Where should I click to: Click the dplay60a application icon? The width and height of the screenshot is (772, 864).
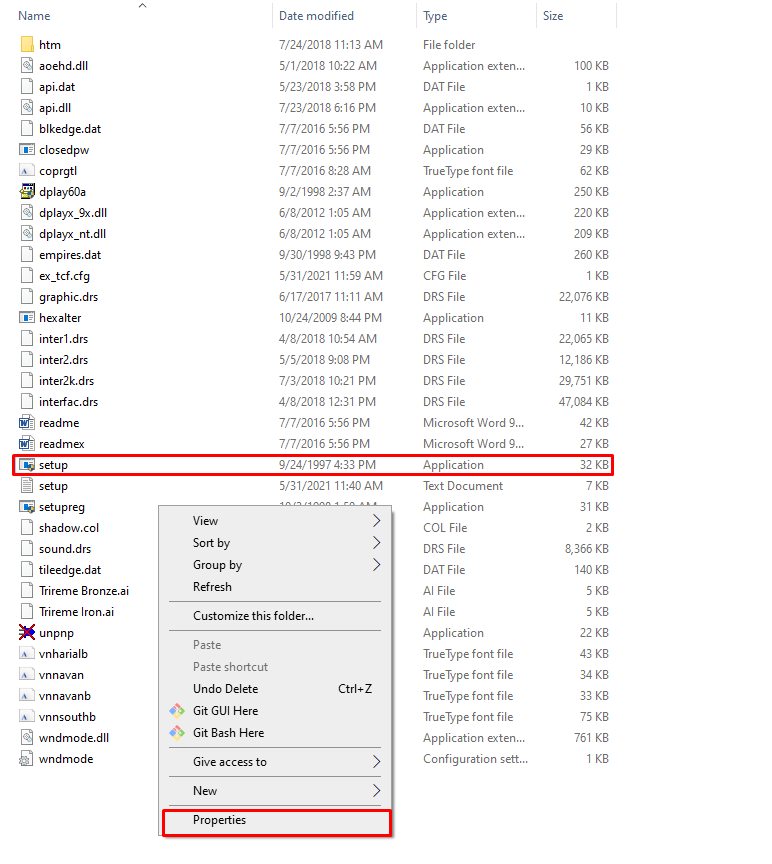click(27, 192)
